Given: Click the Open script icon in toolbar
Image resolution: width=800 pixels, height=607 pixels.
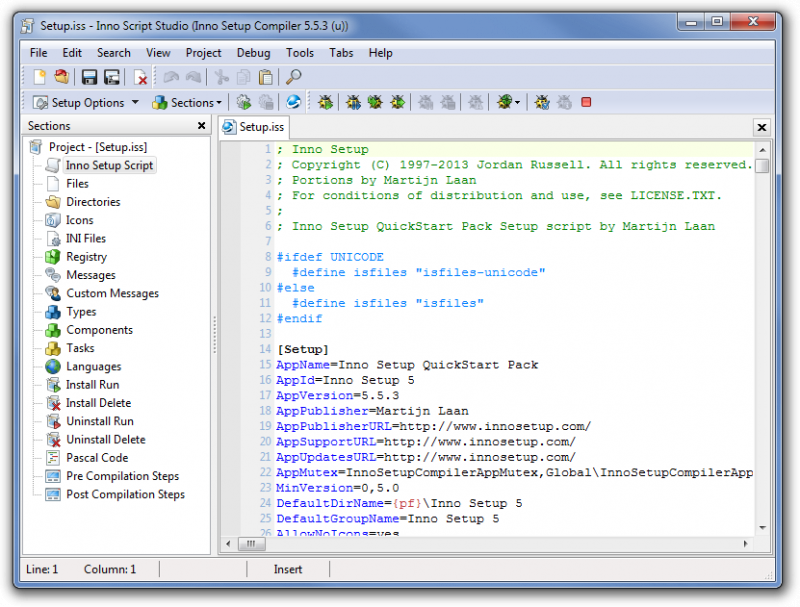Looking at the screenshot, I should tap(61, 77).
